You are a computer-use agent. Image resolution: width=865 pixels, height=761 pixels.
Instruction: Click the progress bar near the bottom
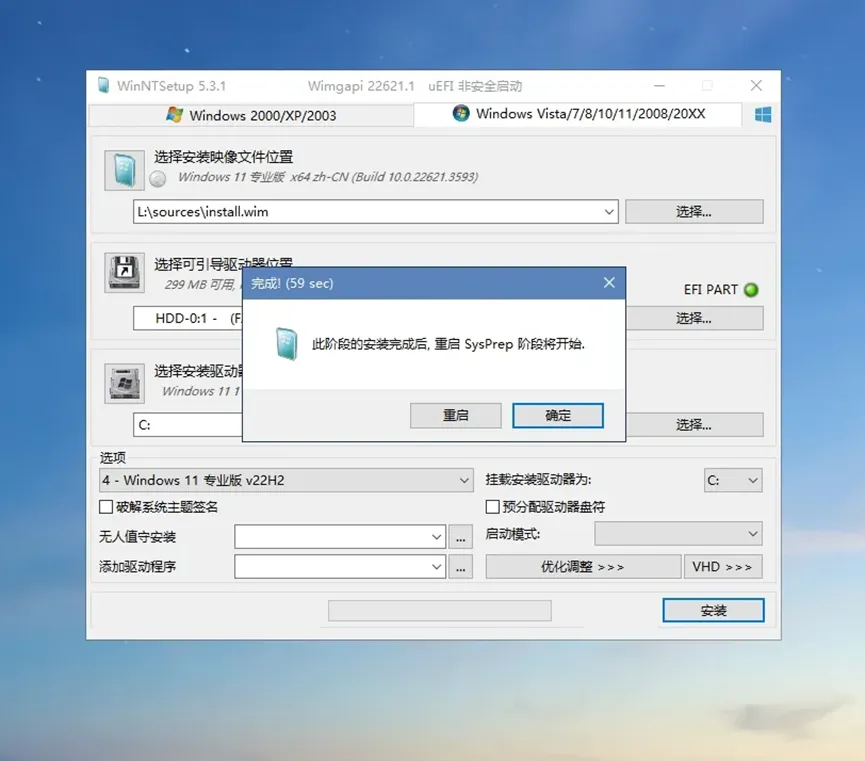point(438,610)
